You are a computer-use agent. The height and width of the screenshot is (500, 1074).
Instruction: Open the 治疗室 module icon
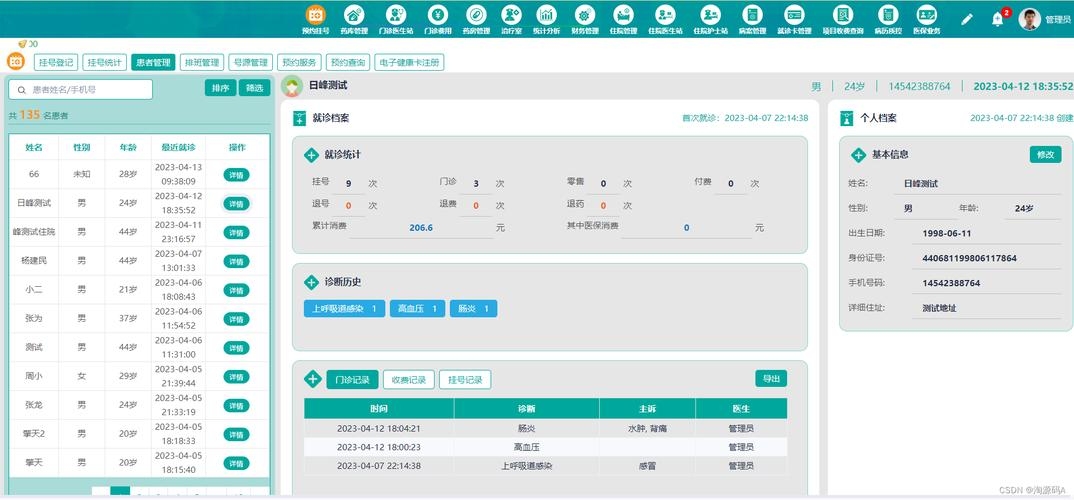(x=512, y=15)
